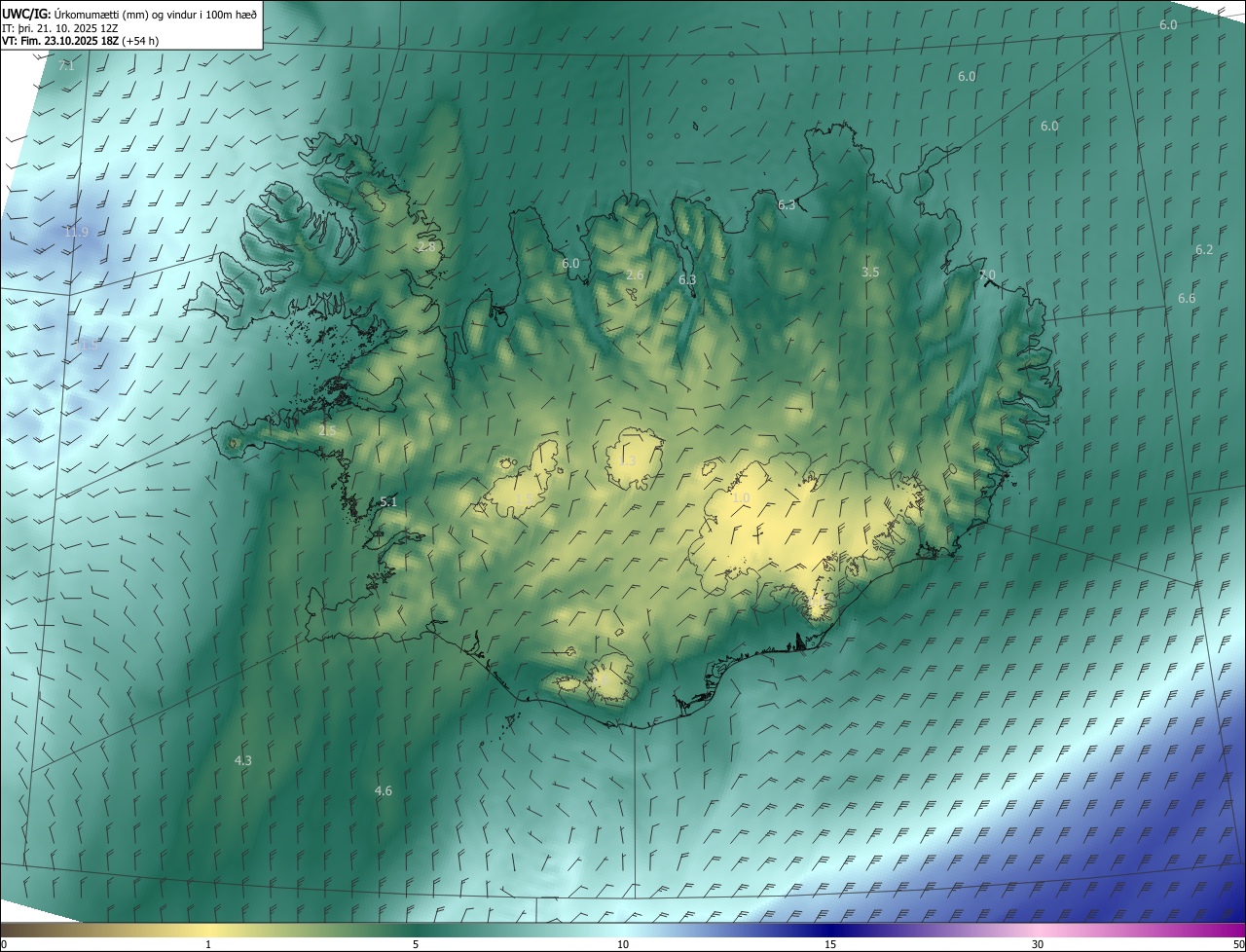Screen dimensions: 1246x952
Task: Click the 5 tick on the color scale
Action: pyautogui.click(x=416, y=944)
